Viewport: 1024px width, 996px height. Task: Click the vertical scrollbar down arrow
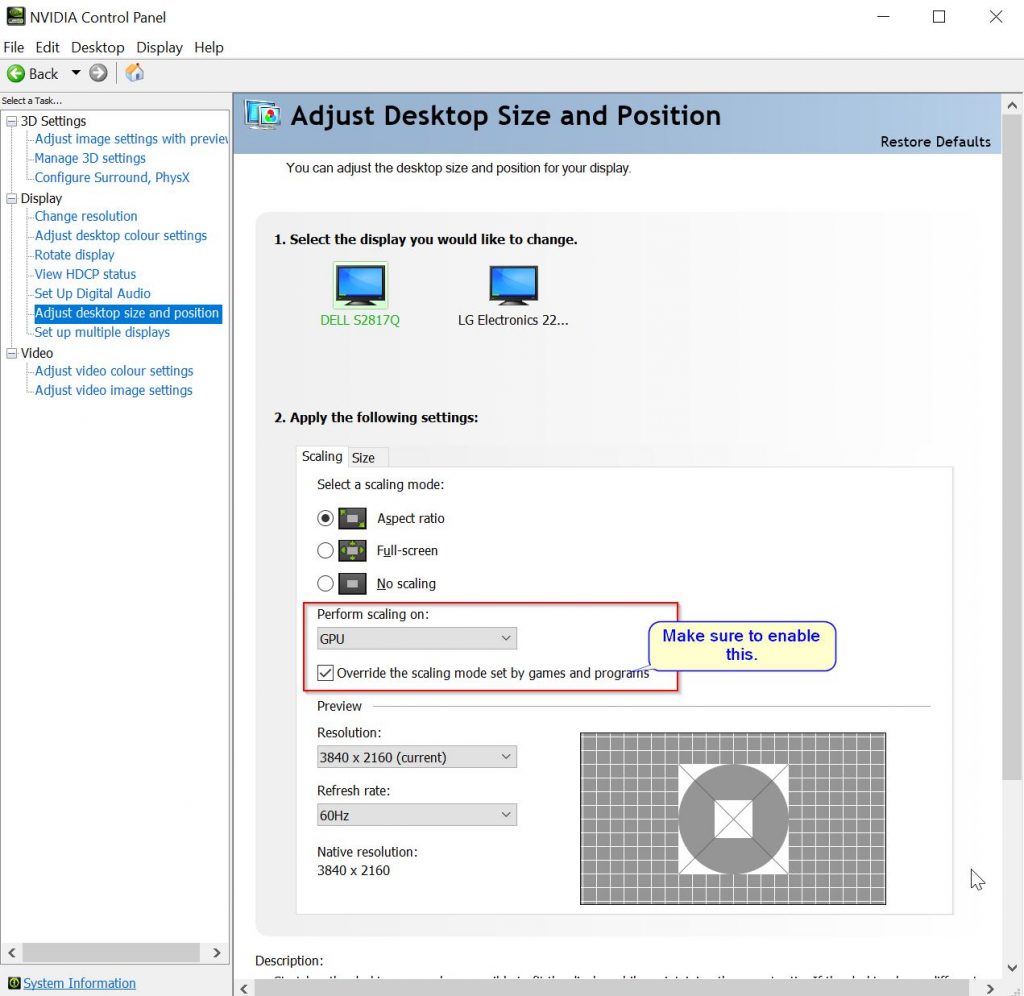(1012, 968)
